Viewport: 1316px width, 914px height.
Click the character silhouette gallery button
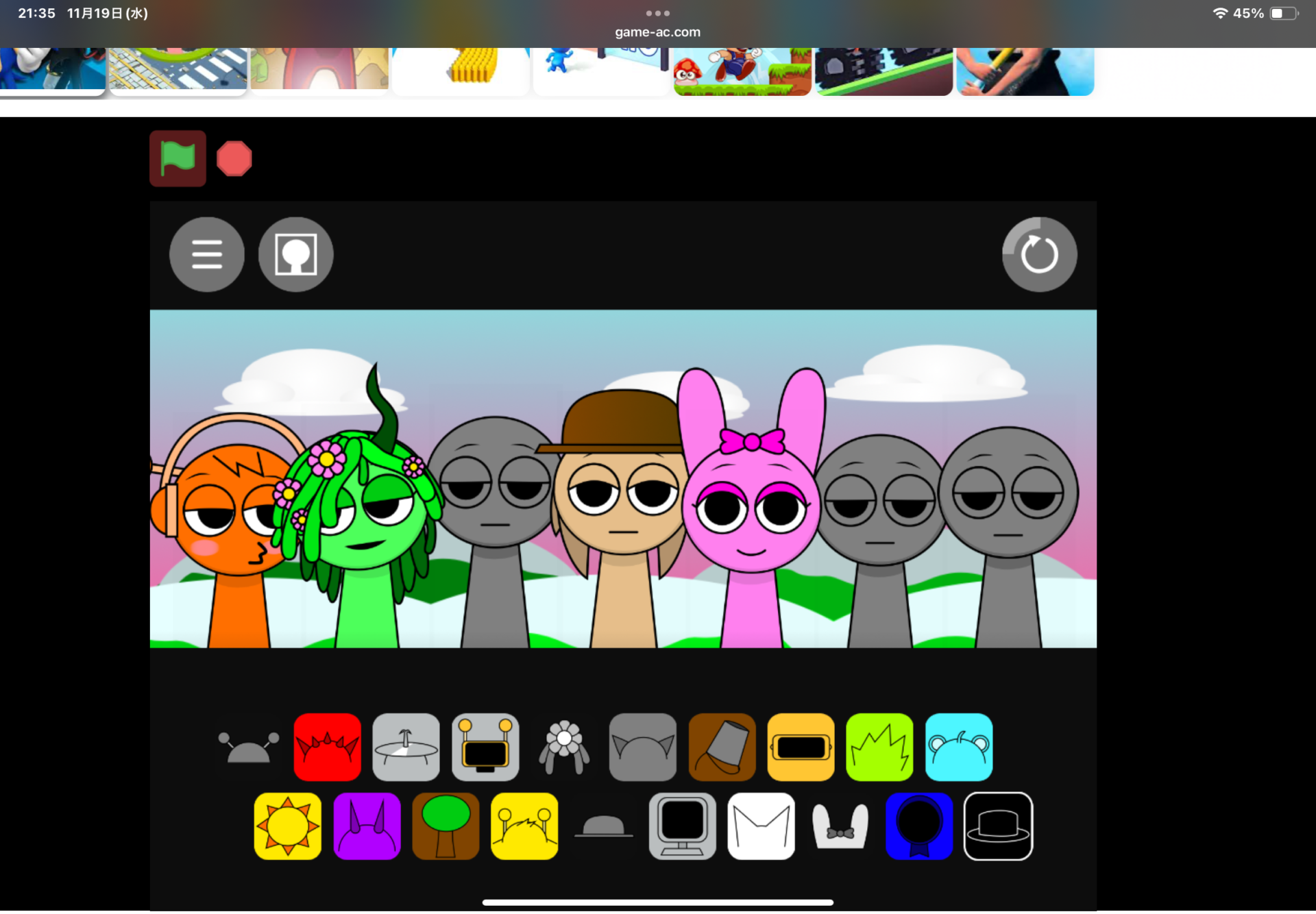[x=295, y=255]
